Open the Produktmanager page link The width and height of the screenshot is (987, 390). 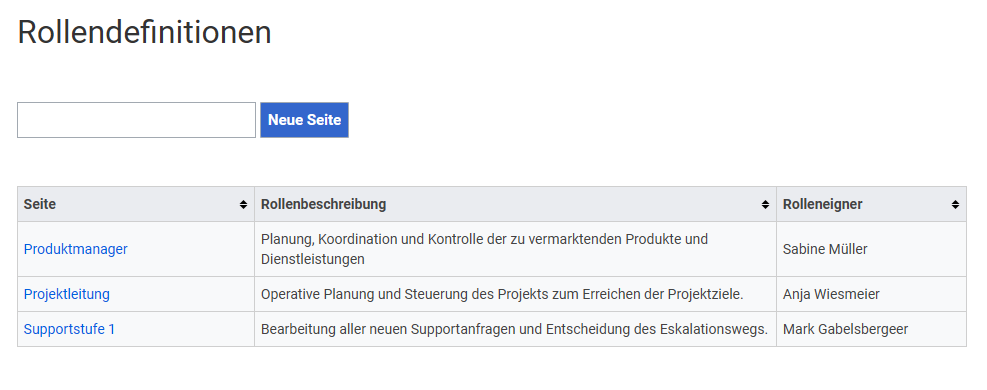(76, 249)
